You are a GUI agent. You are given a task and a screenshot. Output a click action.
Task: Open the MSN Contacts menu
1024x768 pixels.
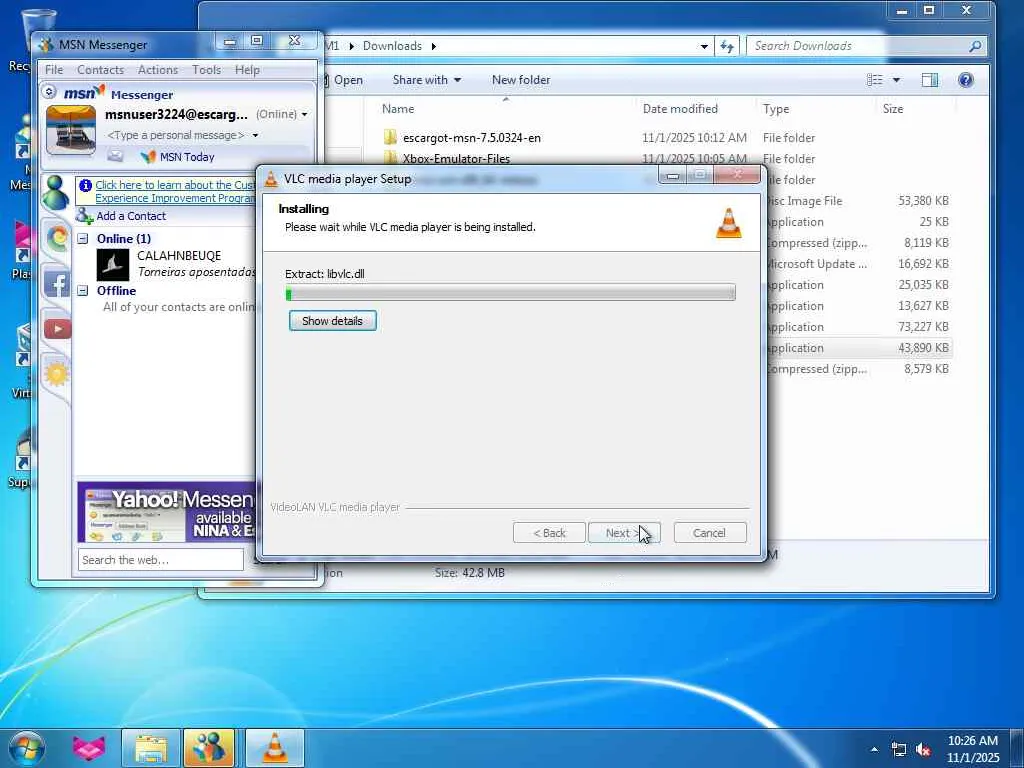(x=101, y=70)
